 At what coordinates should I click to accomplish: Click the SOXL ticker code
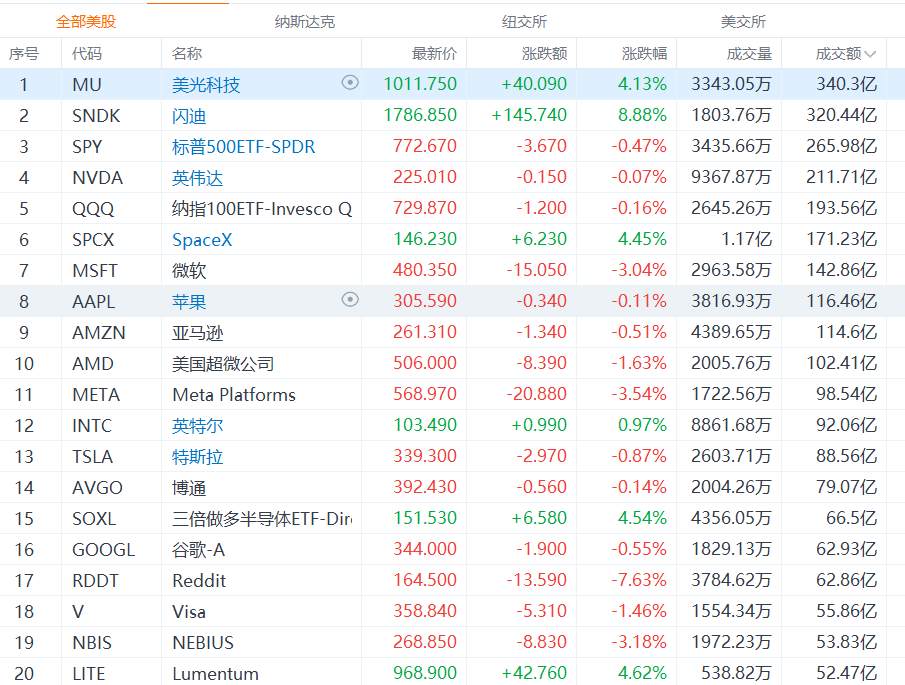coord(94,518)
